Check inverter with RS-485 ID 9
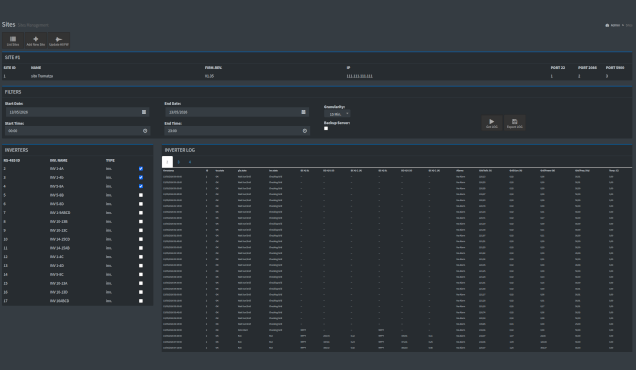636x370 pixels. pos(141,230)
